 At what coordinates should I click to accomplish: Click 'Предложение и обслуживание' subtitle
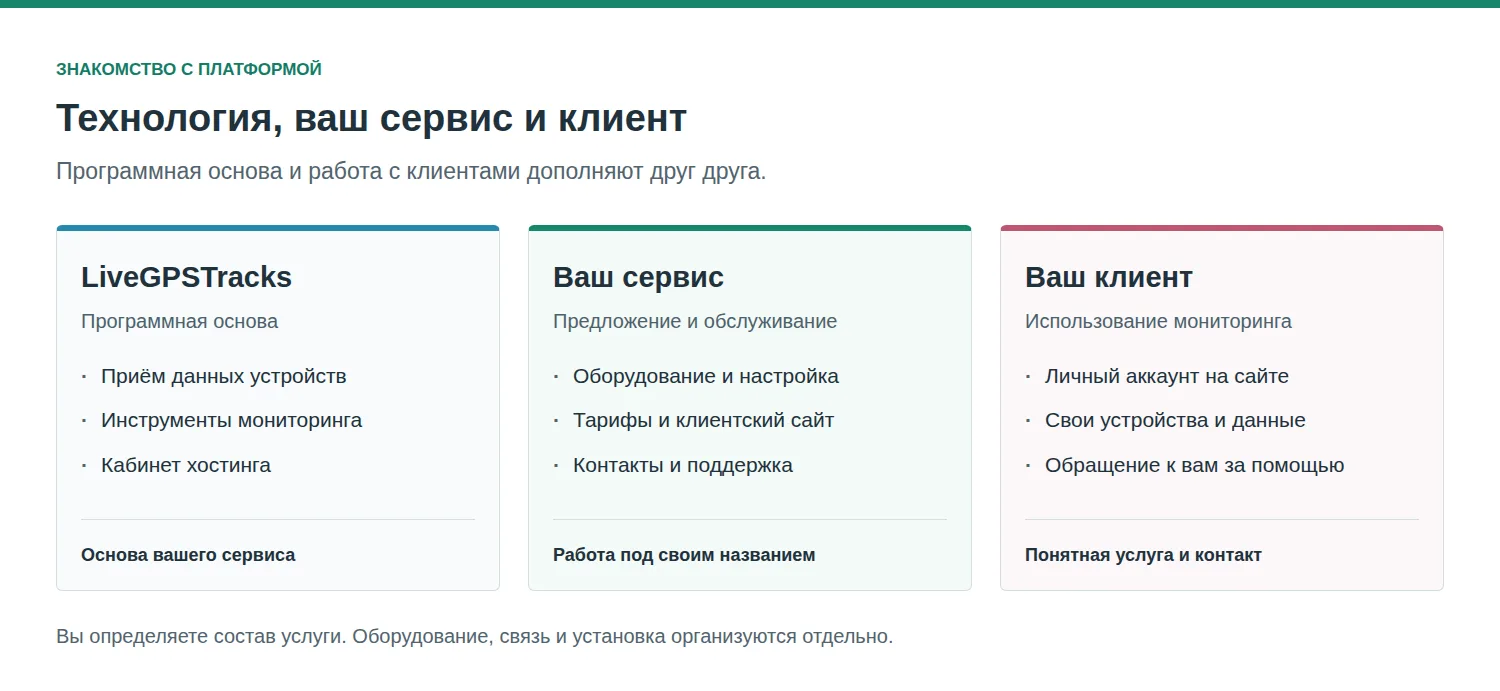pos(695,321)
